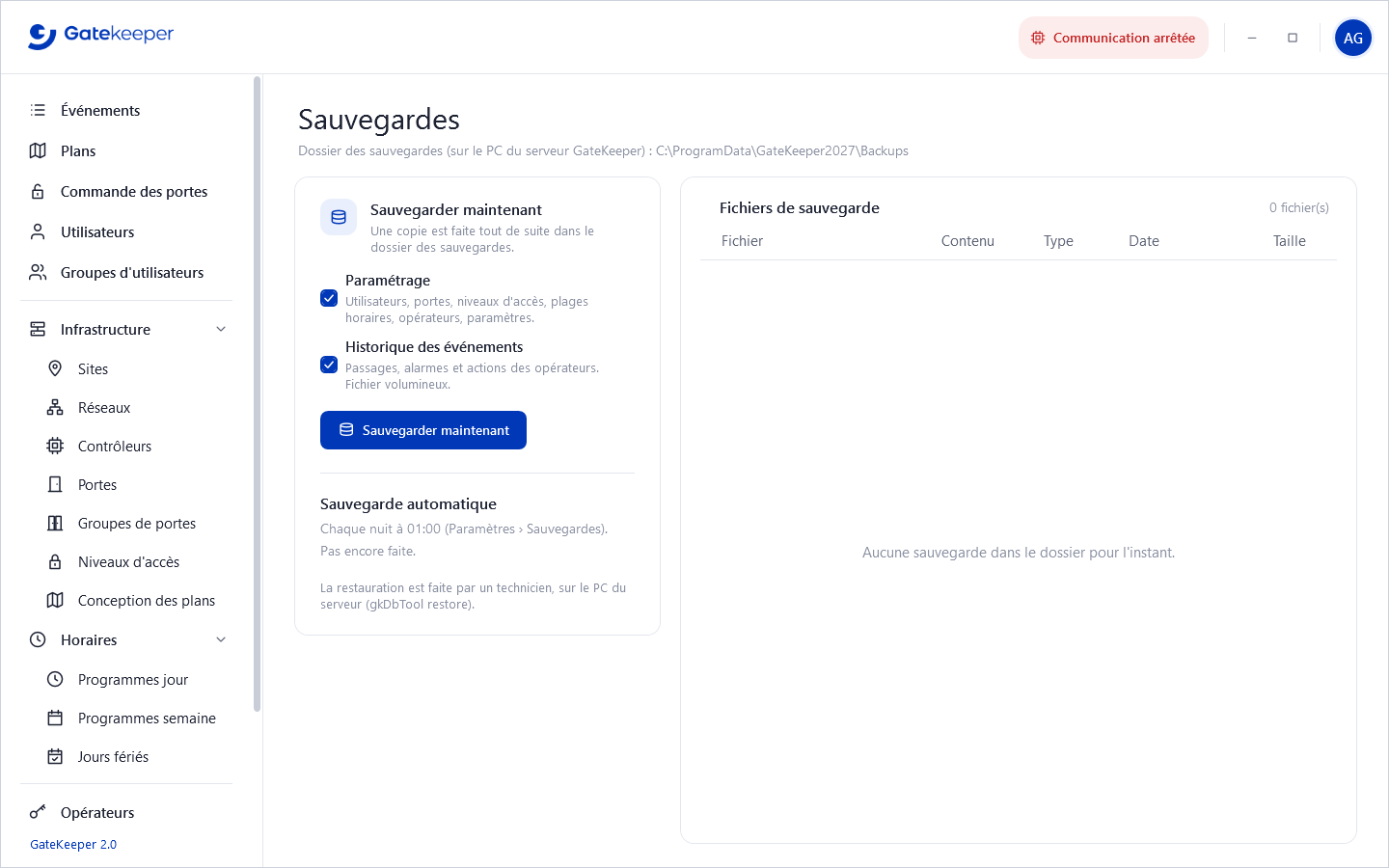Viewport: 1389px width, 868px height.
Task: Sort by the Fichier column header
Action: pos(742,241)
